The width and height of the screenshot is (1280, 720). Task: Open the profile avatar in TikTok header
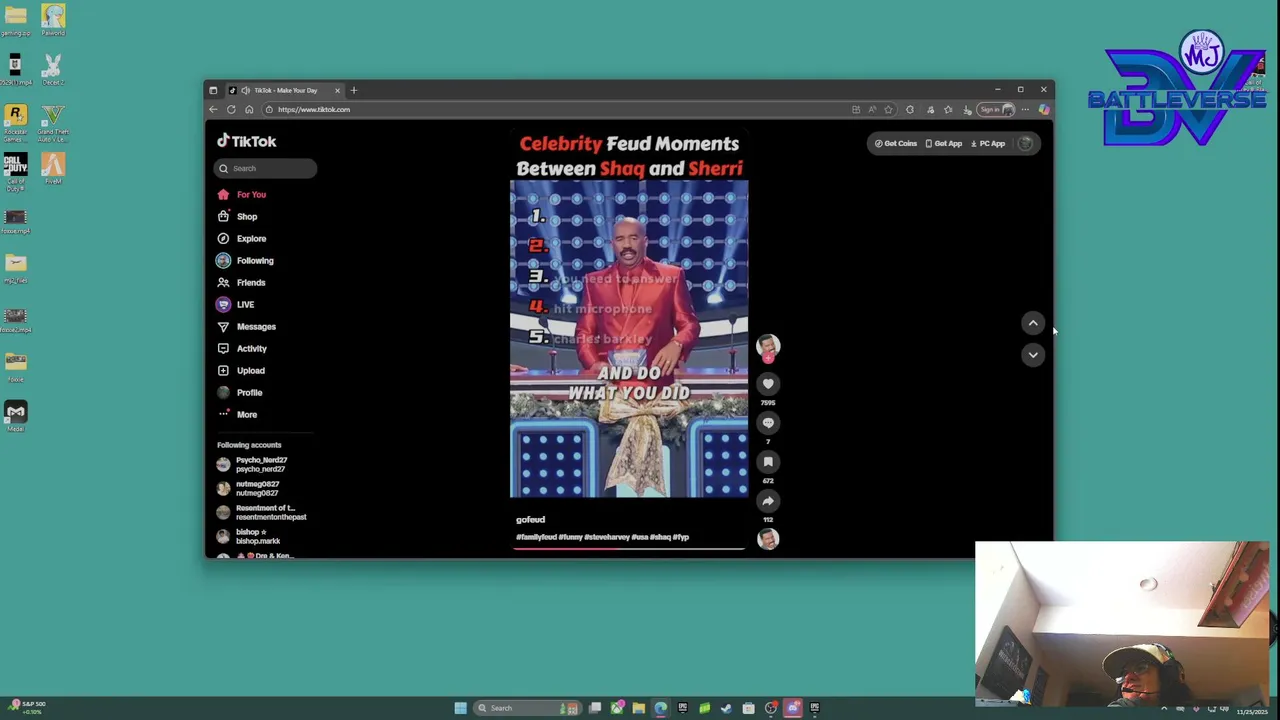1025,144
